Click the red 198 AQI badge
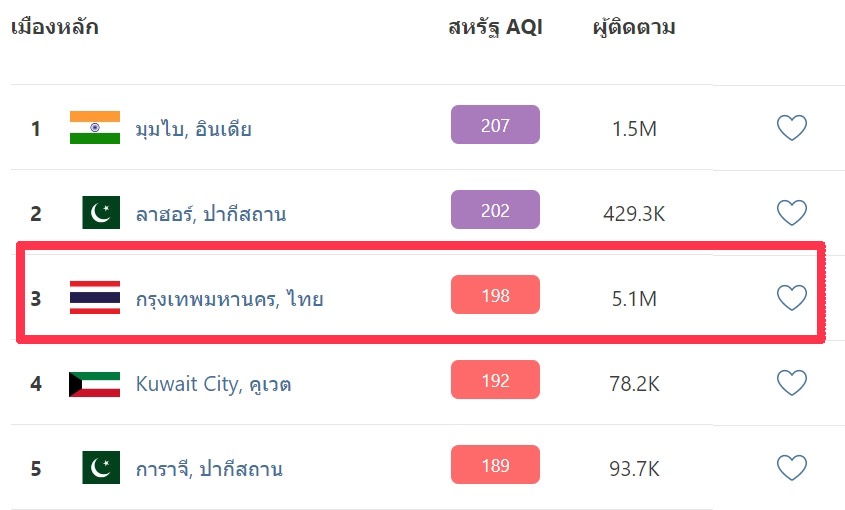 495,294
